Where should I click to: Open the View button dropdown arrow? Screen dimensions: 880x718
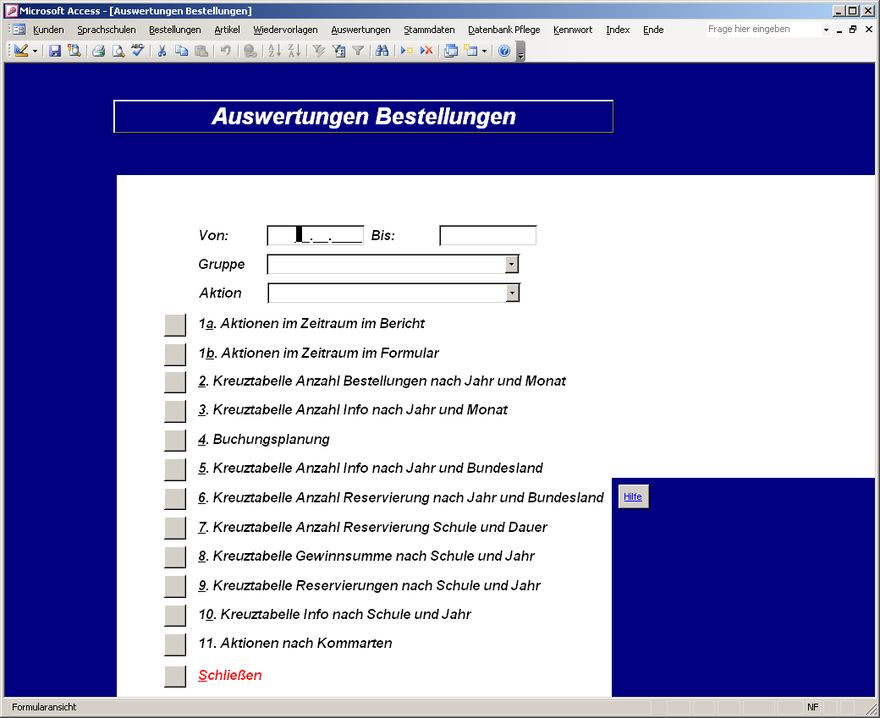tap(35, 51)
